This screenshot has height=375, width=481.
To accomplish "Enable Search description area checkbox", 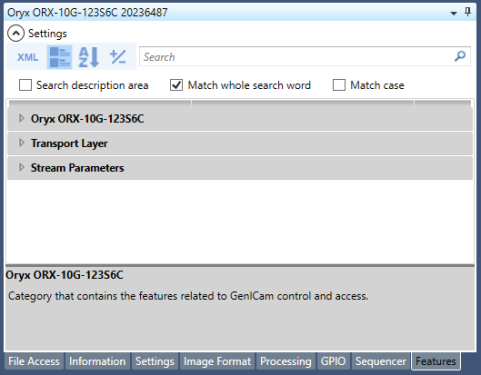I will (x=25, y=85).
